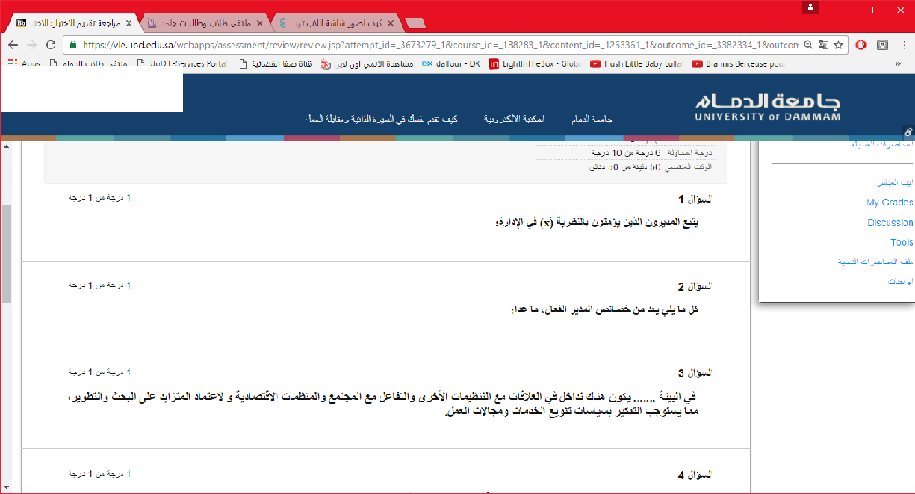Close the active Blackboard tab
Viewport: 915px width, 494px height.
(x=129, y=23)
